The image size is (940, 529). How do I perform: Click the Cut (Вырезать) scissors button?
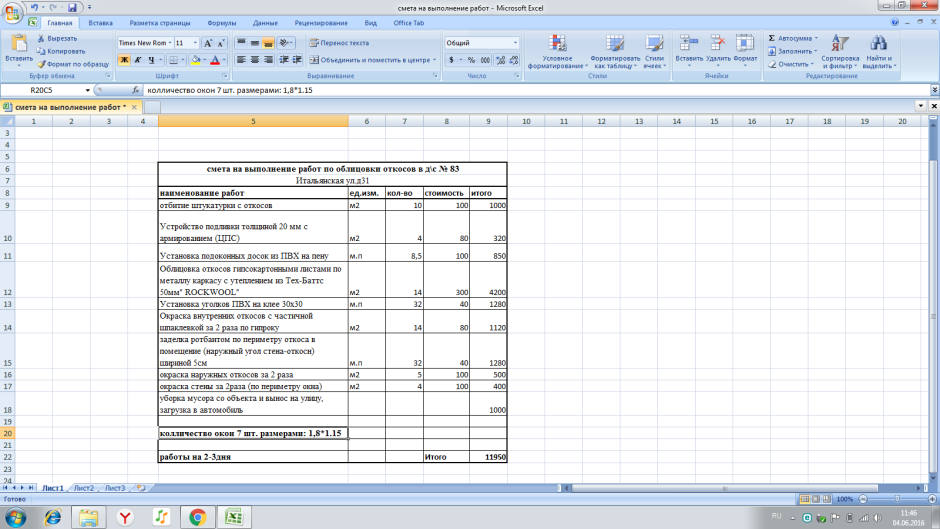tap(58, 38)
